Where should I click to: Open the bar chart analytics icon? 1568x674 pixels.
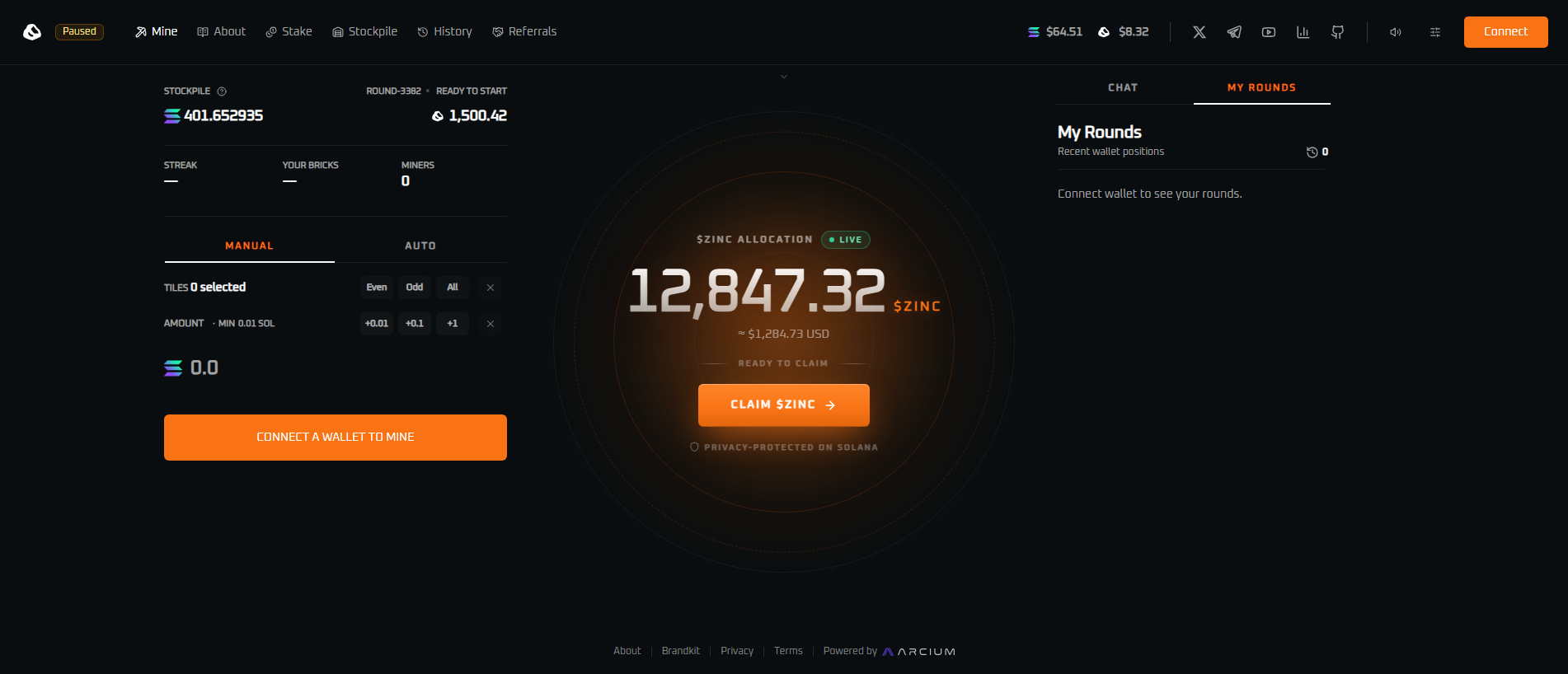(x=1303, y=32)
